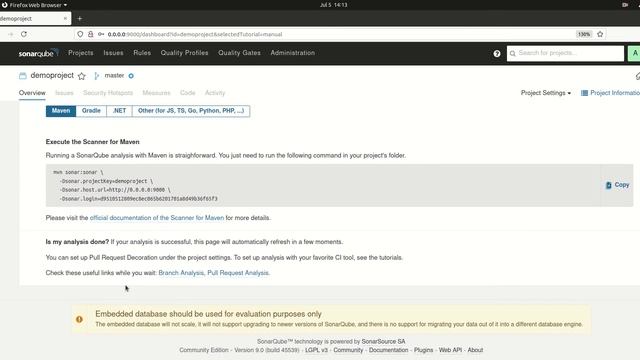Click the SonarSource SA link
This screenshot has width=640, height=360.
383,341
